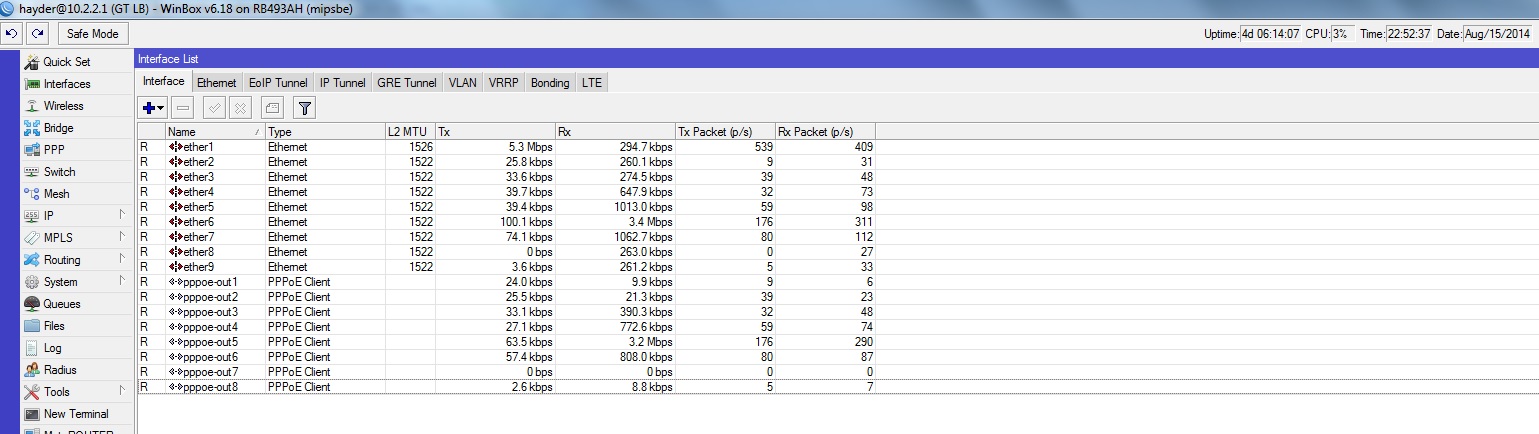Image resolution: width=1539 pixels, height=434 pixels.
Task: Switch to the VRRP tab
Action: 504,83
